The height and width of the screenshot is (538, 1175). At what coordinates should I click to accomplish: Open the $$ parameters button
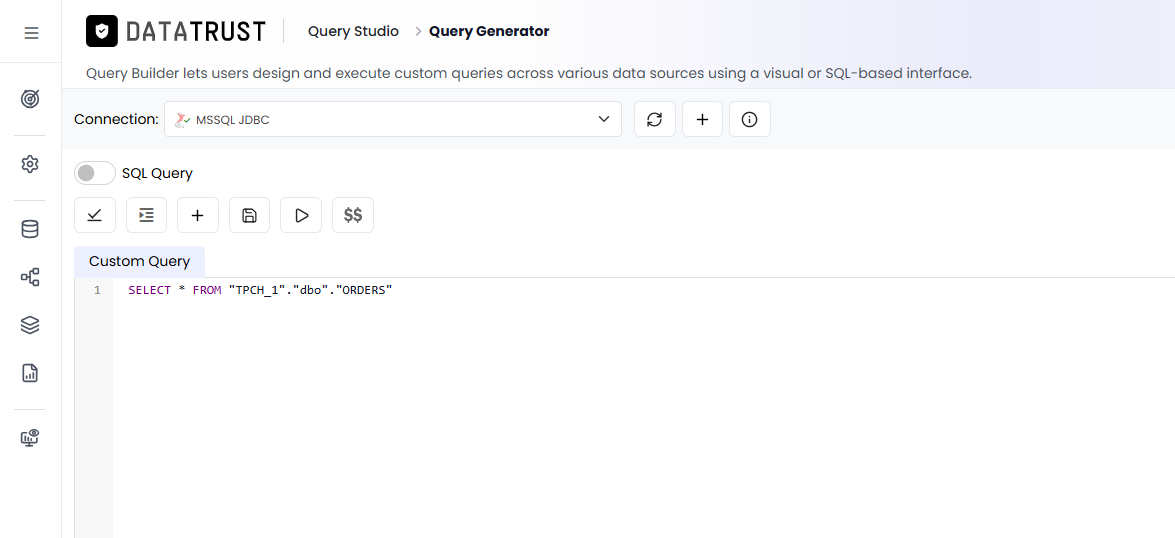point(353,216)
